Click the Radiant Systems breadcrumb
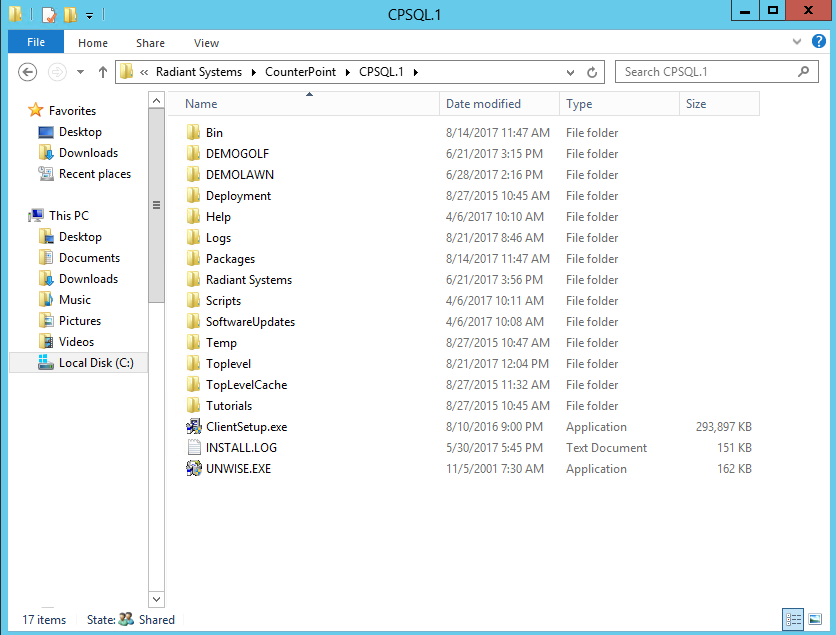 coord(199,72)
